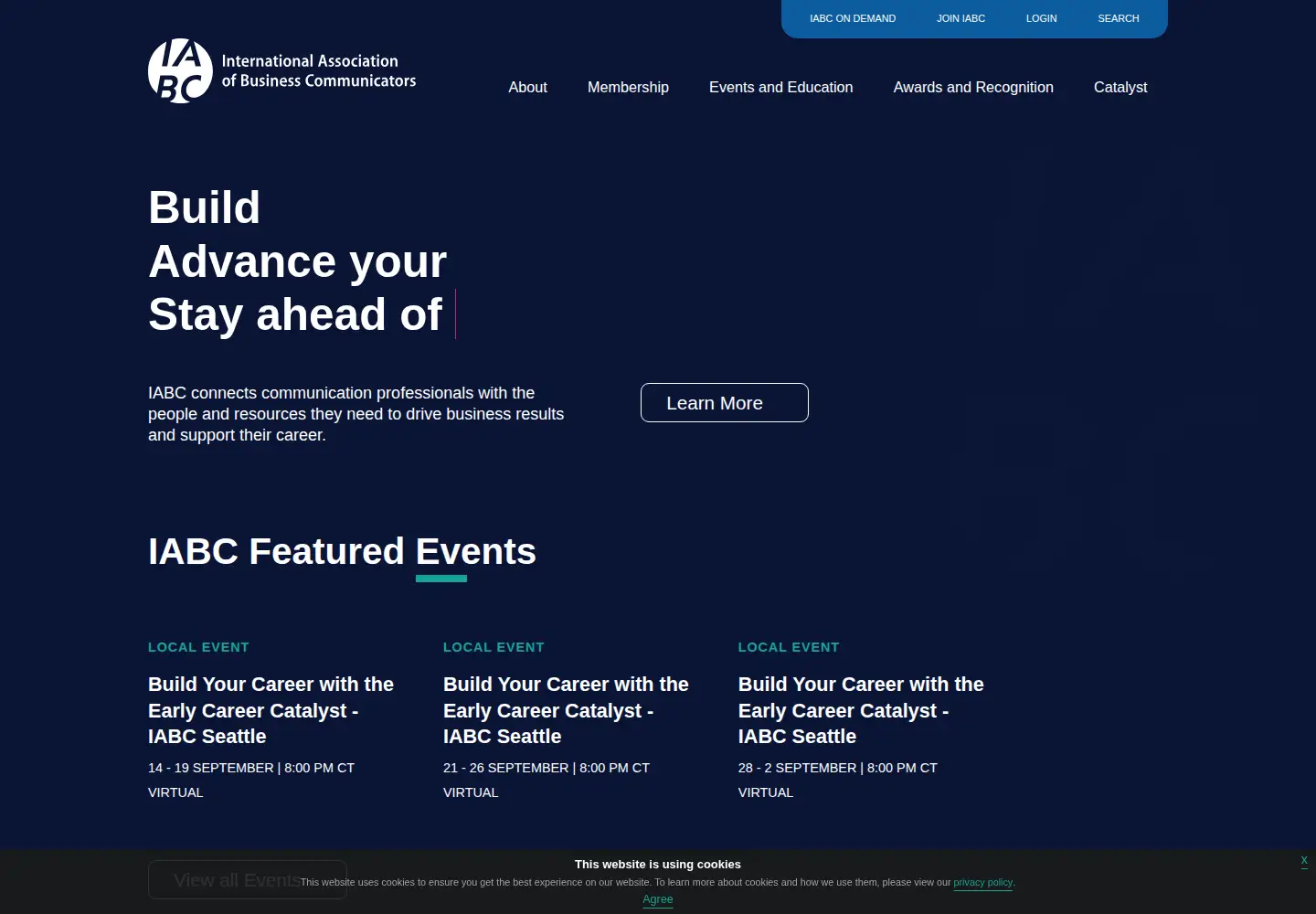
Task: Click the View all Events button
Action: point(248,879)
